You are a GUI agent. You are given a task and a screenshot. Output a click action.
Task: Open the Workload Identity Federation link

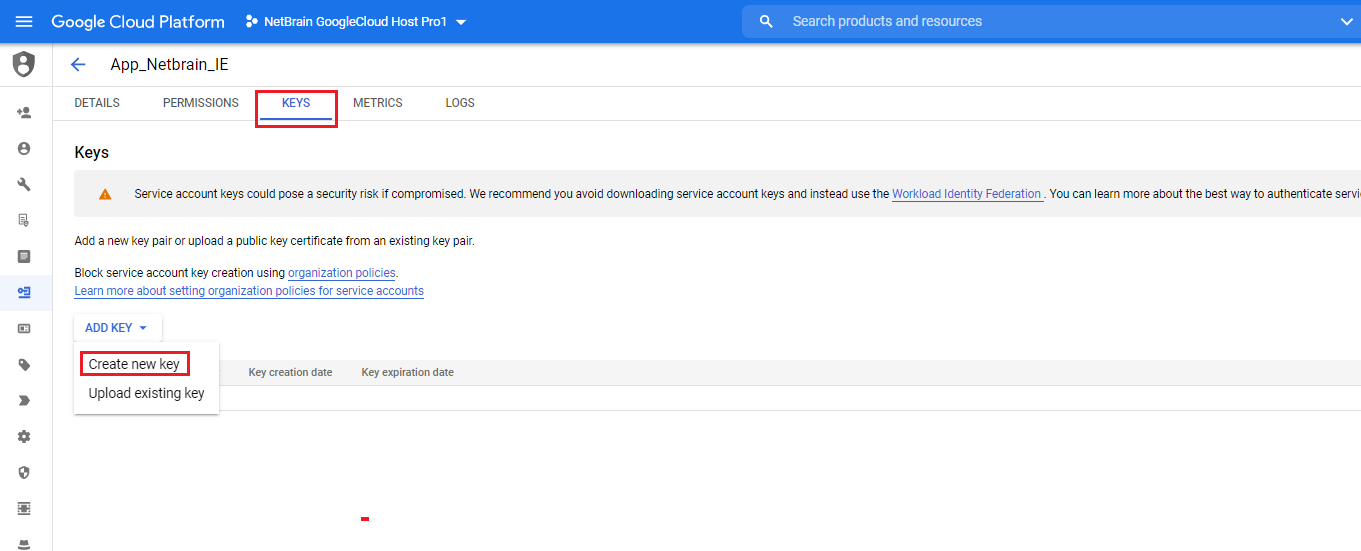966,194
